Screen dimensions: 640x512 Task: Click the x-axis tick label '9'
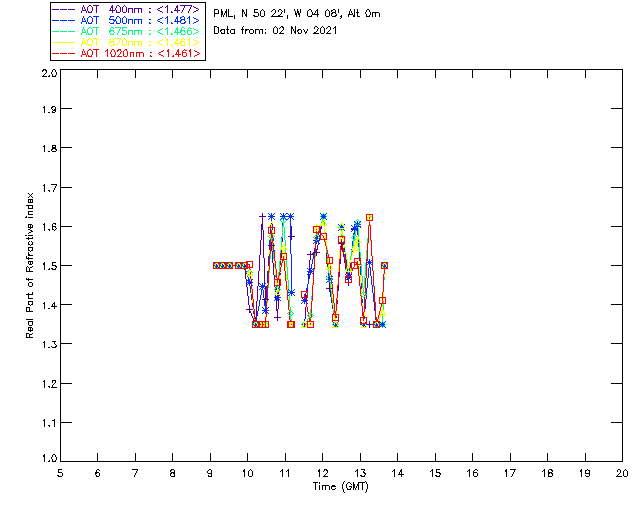(210, 473)
